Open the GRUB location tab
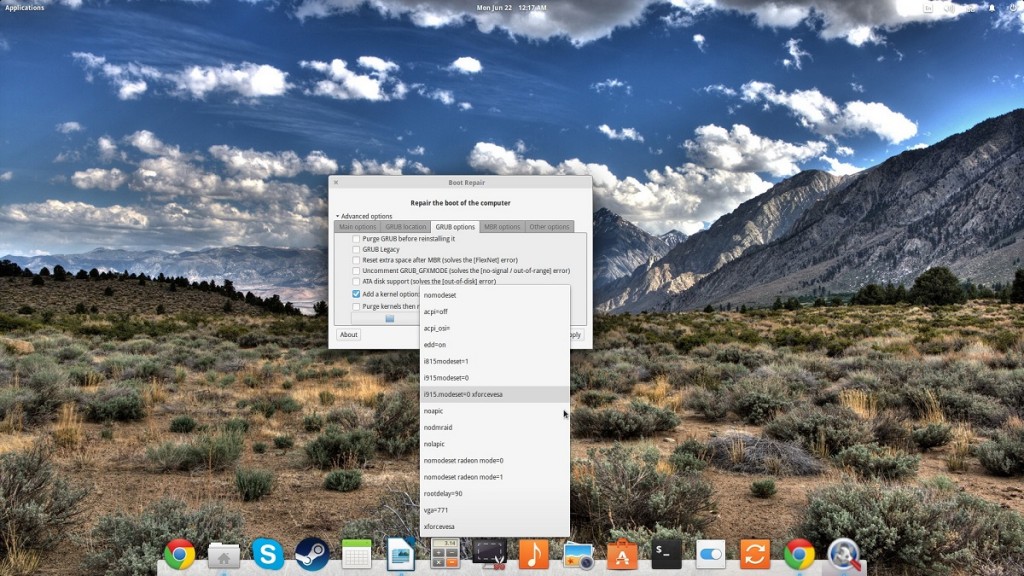Viewport: 1024px width, 576px height. pyautogui.click(x=405, y=227)
